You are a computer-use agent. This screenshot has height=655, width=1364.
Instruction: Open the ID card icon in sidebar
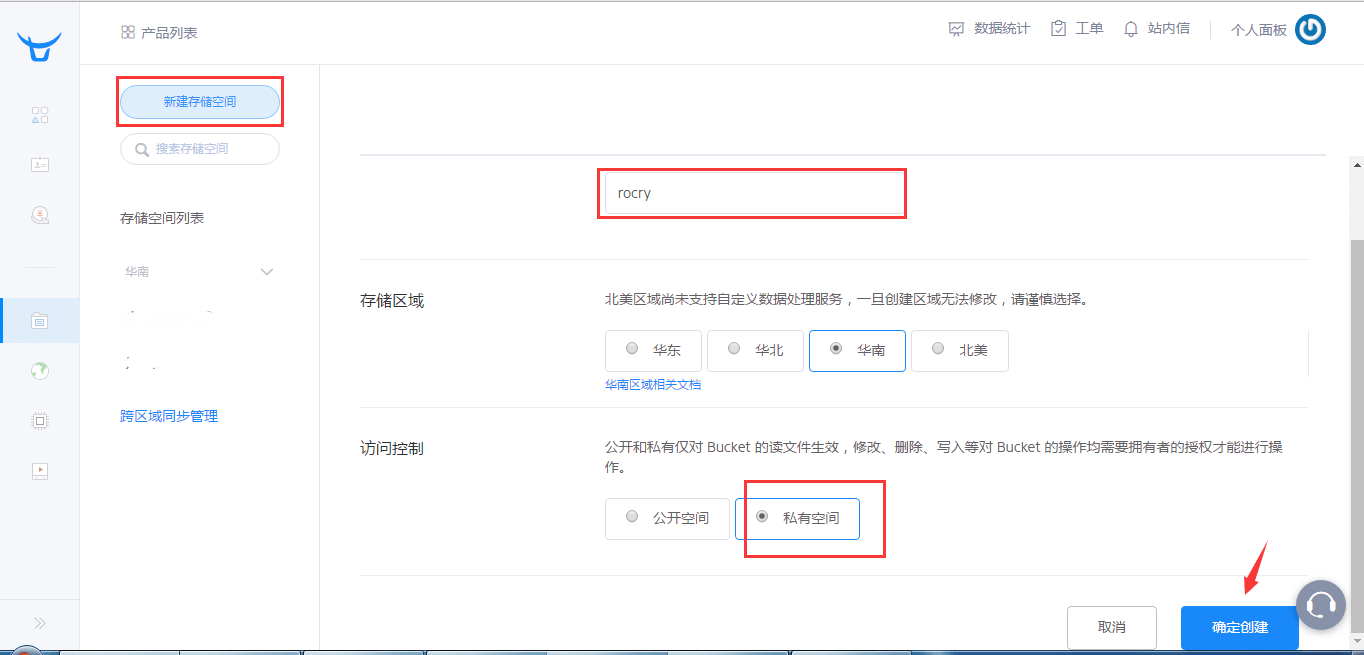[x=40, y=165]
